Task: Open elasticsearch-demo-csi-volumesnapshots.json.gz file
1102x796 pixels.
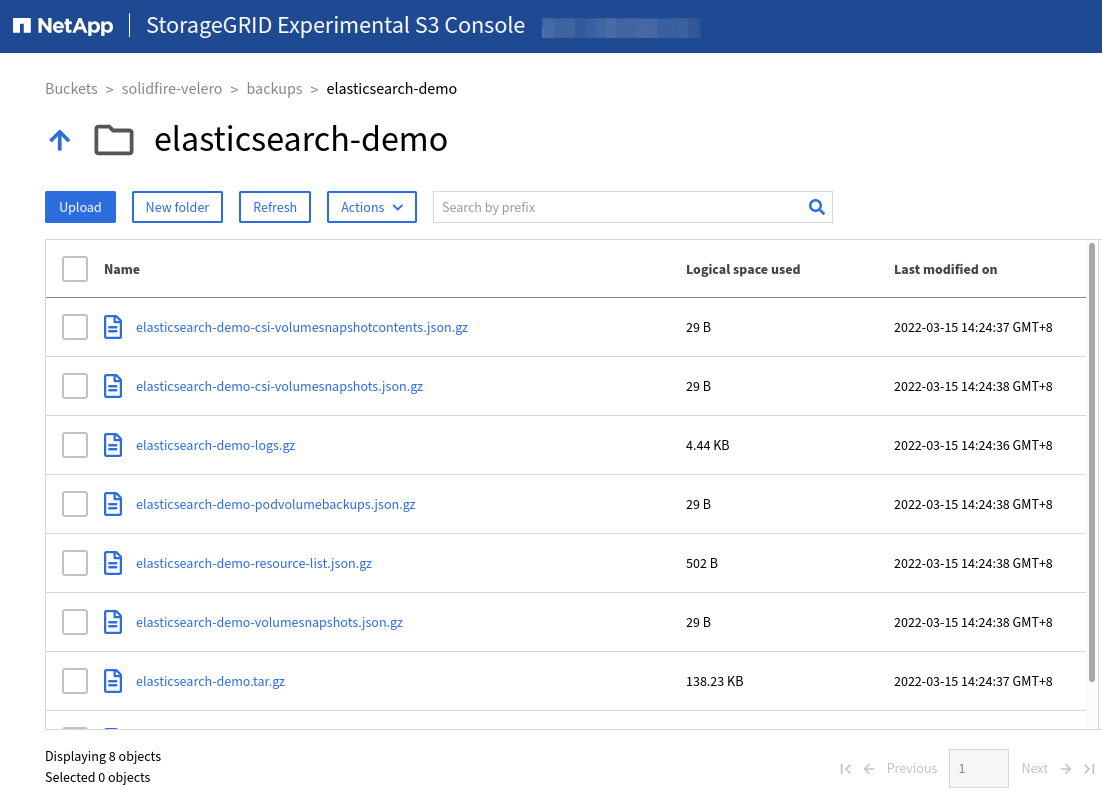Action: pos(279,386)
